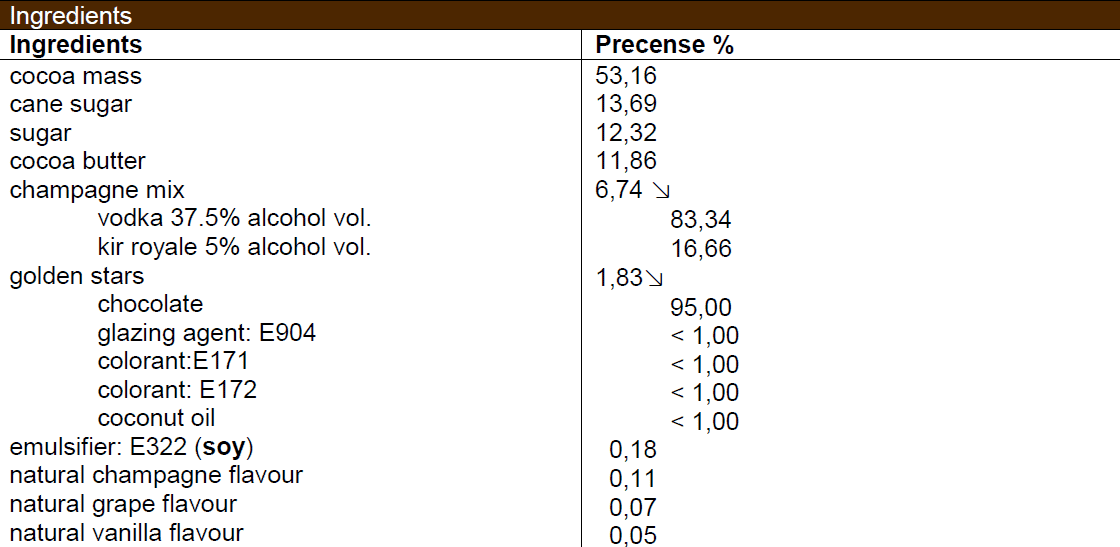Viewport: 1120px width, 547px height.
Task: Click the arrow beside champagne mix percentage
Action: pyautogui.click(x=661, y=191)
